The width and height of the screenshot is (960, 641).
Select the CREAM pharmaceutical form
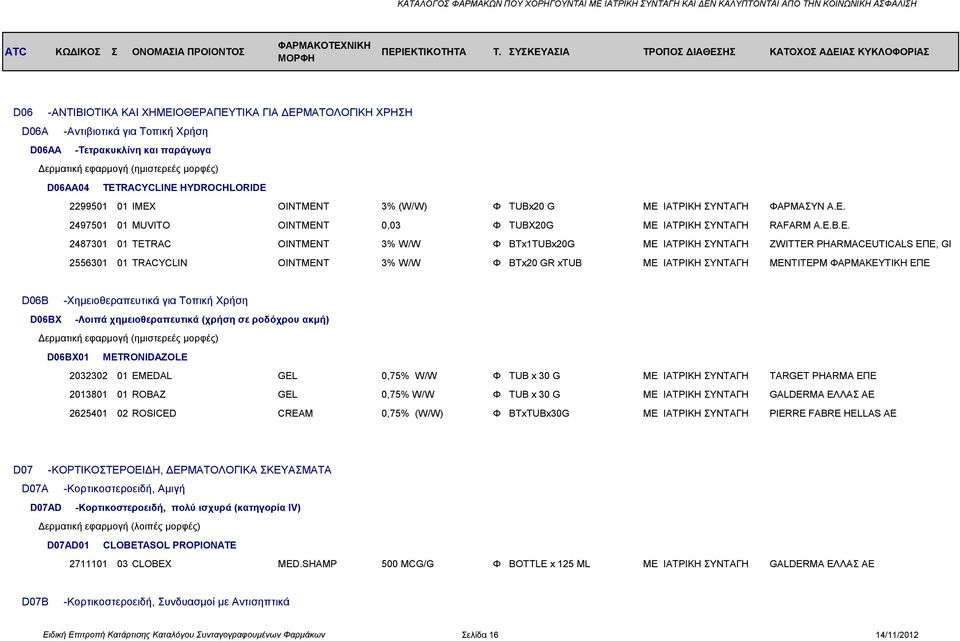click(295, 413)
